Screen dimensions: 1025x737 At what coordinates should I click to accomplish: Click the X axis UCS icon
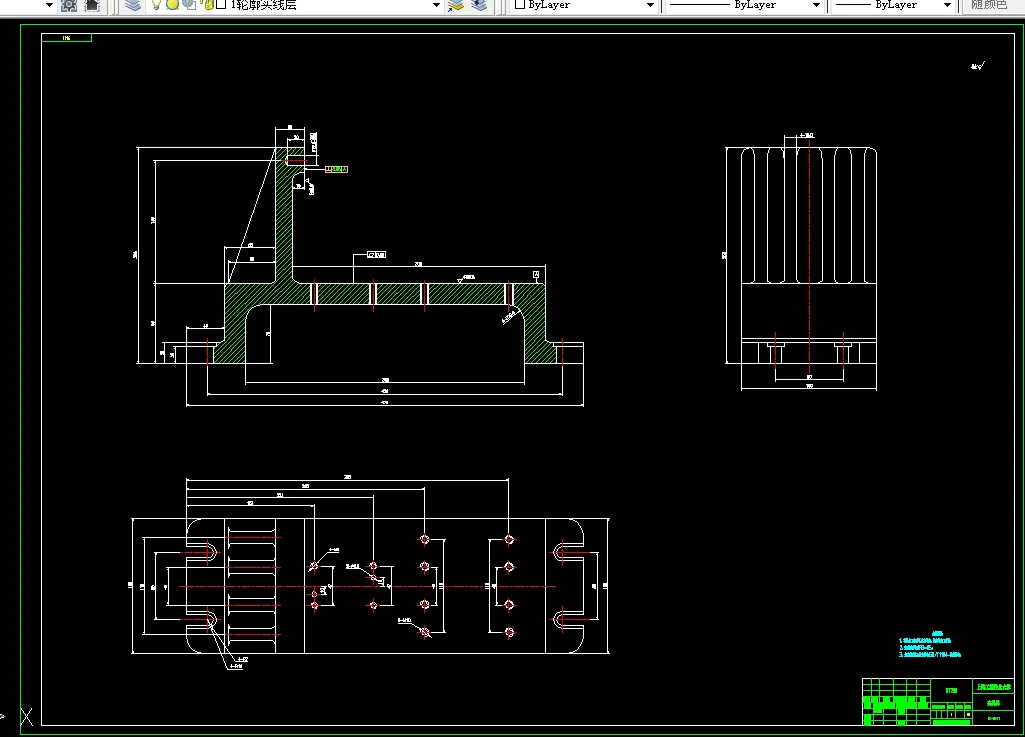[26, 717]
